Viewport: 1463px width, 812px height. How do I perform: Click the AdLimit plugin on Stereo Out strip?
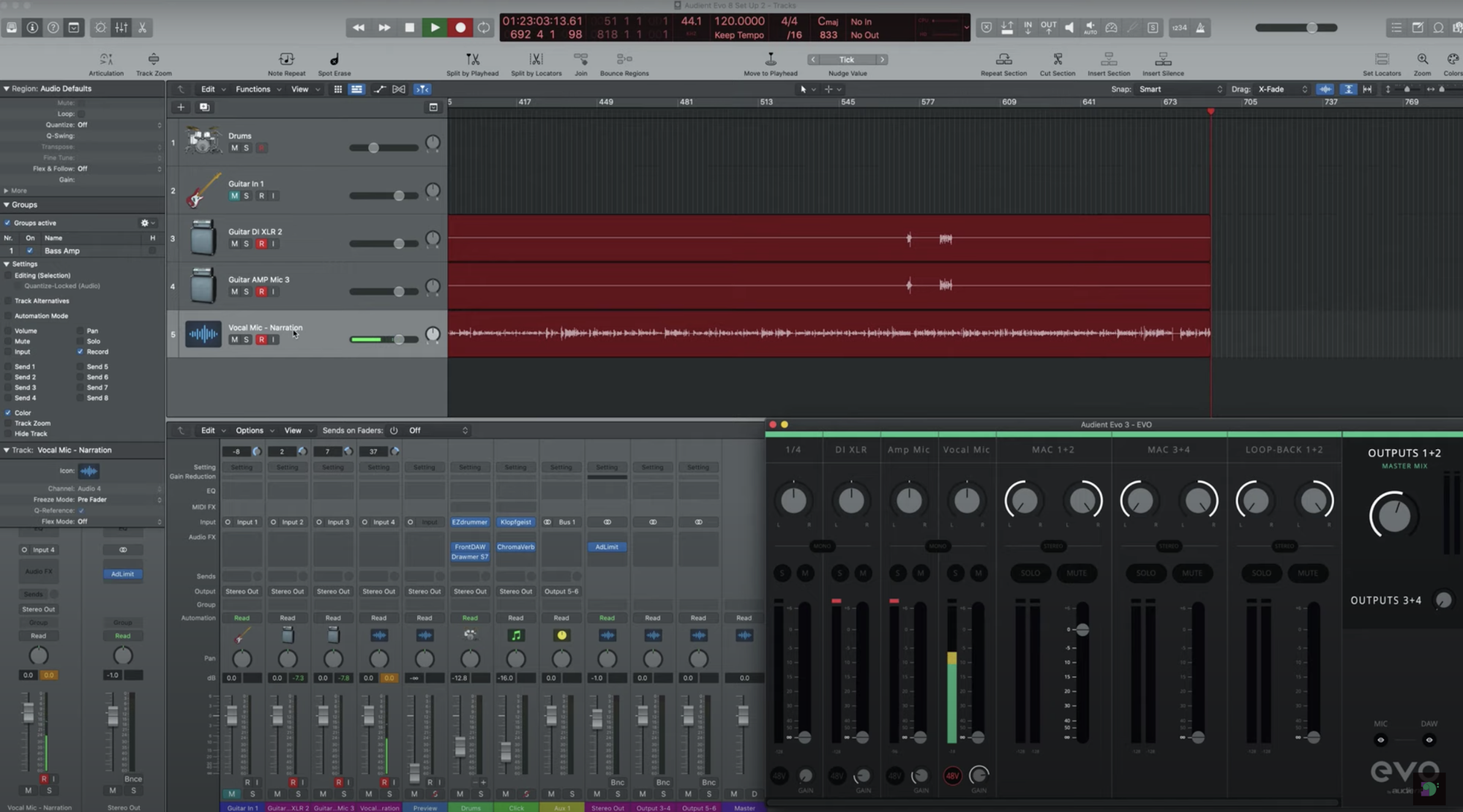[x=607, y=547]
